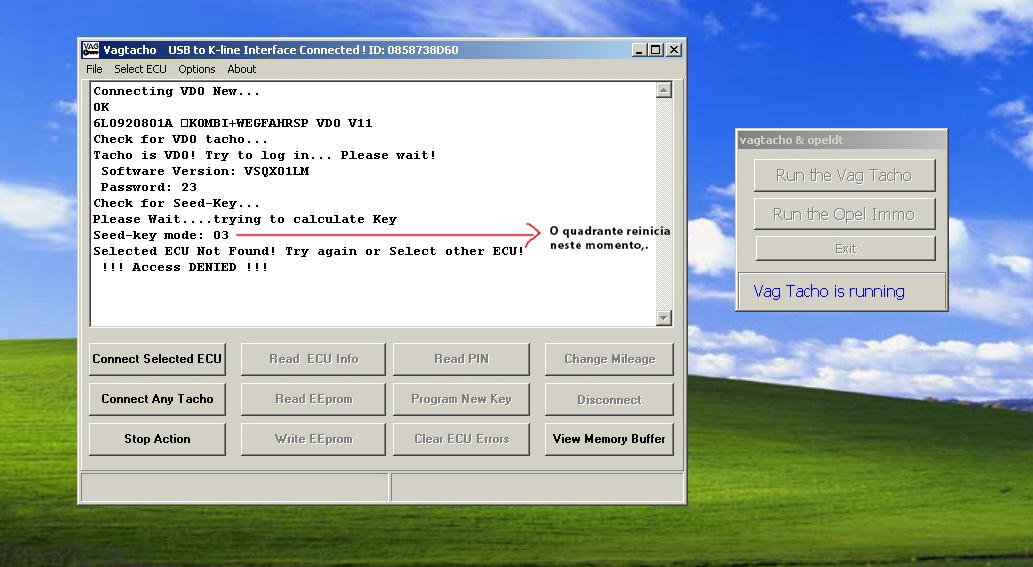Maximize the Vagtacho window

coord(656,50)
